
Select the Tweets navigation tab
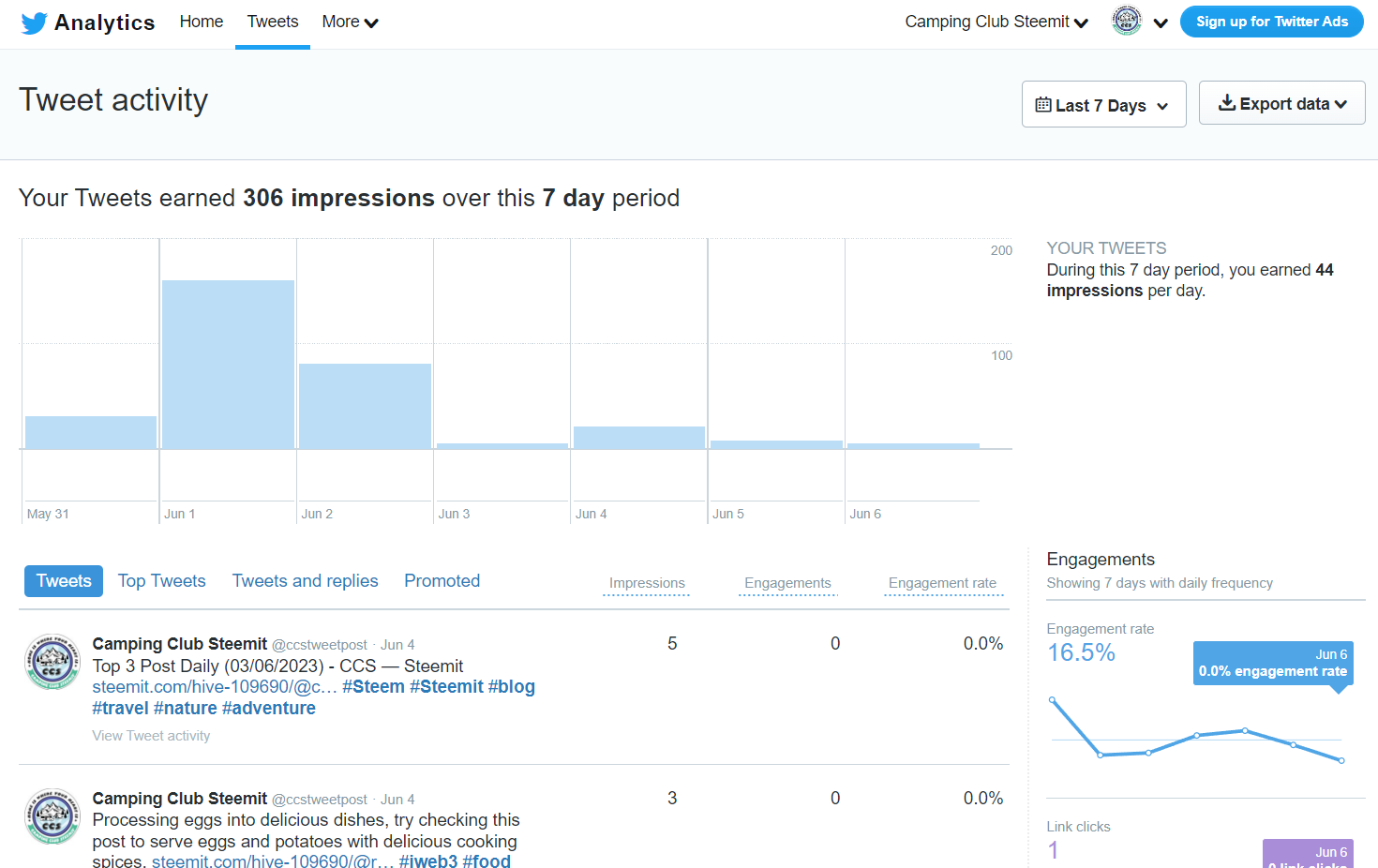pos(273,22)
